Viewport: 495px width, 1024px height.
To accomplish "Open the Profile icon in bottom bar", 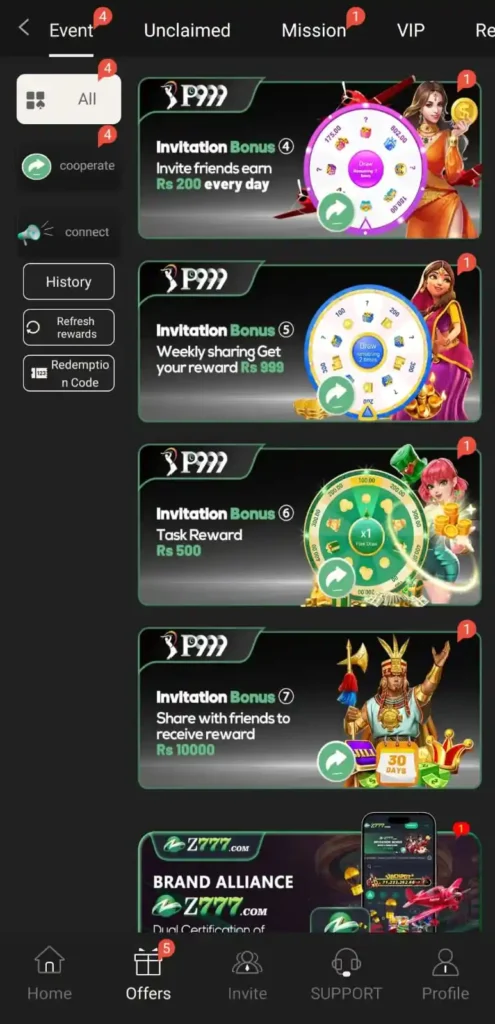I will [x=445, y=961].
